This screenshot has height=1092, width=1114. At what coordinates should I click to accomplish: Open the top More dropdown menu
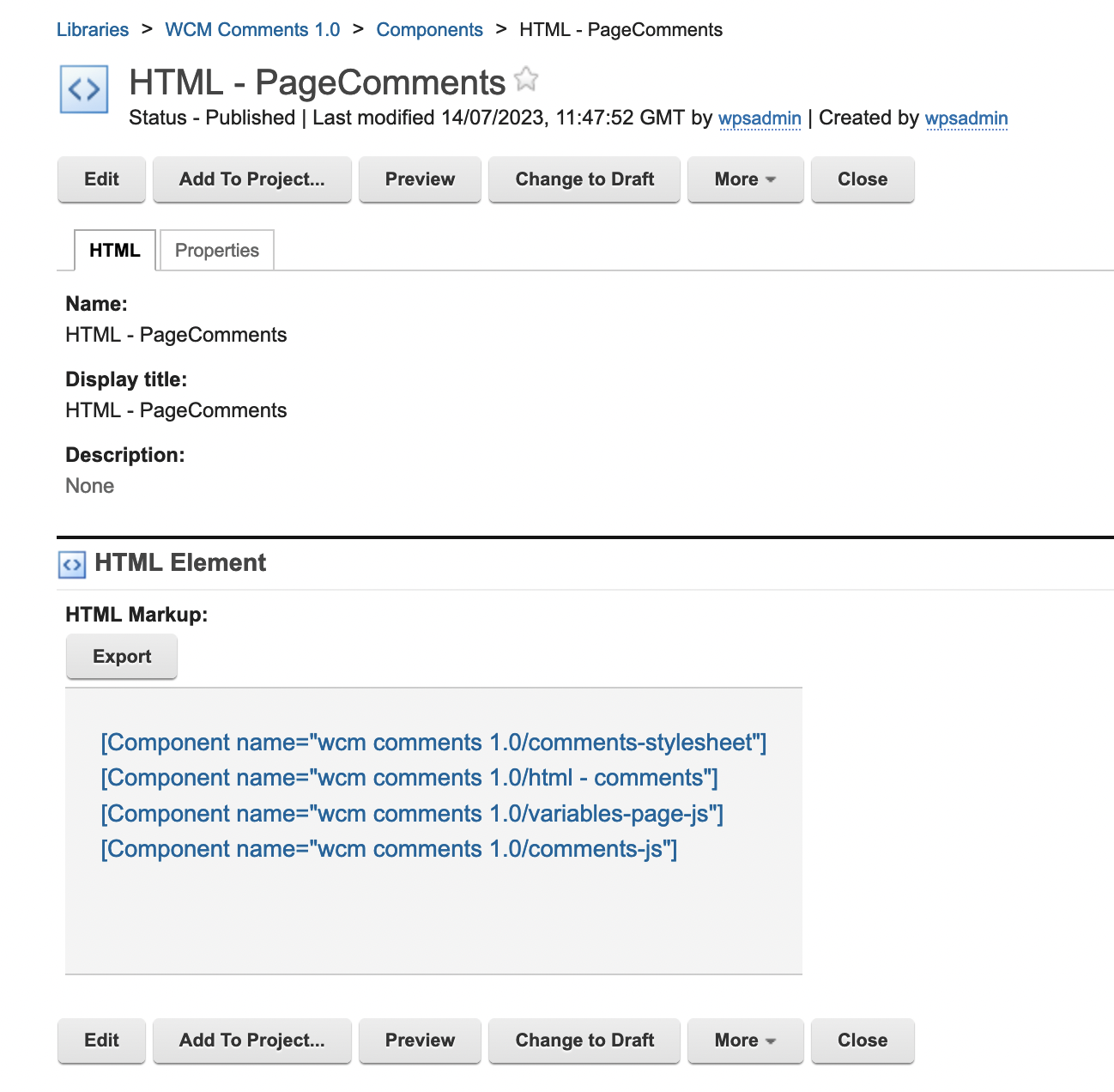(744, 179)
